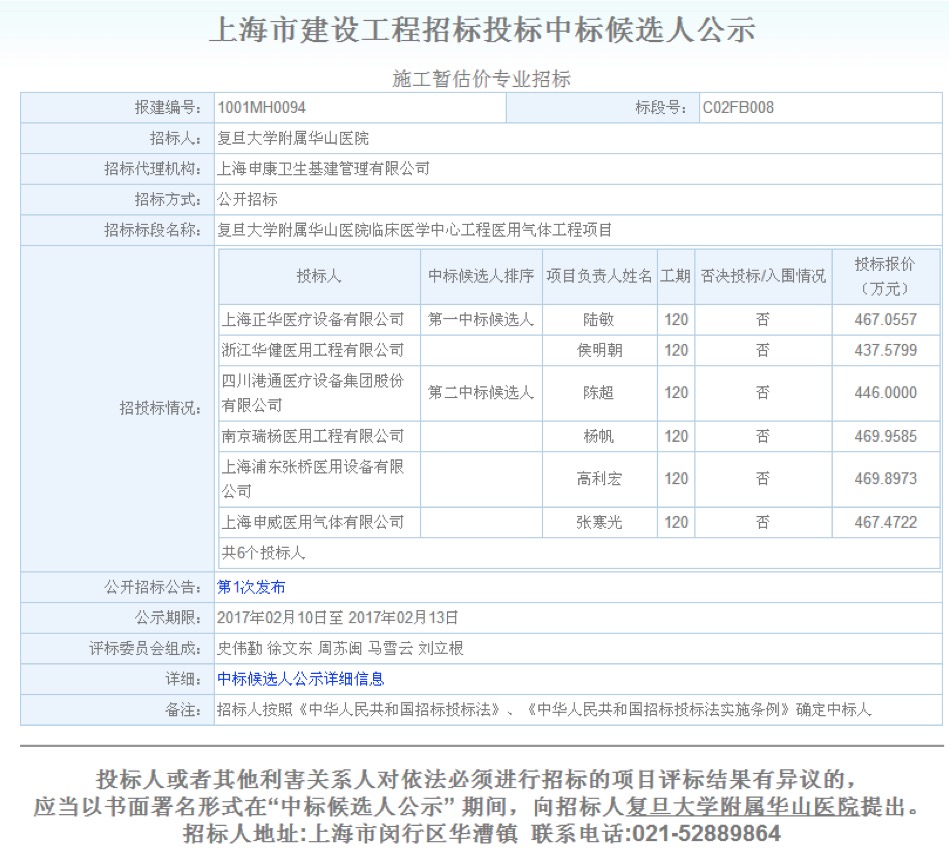
Task: Click the 第二中标候选人 ranking cell
Action: click(x=481, y=393)
